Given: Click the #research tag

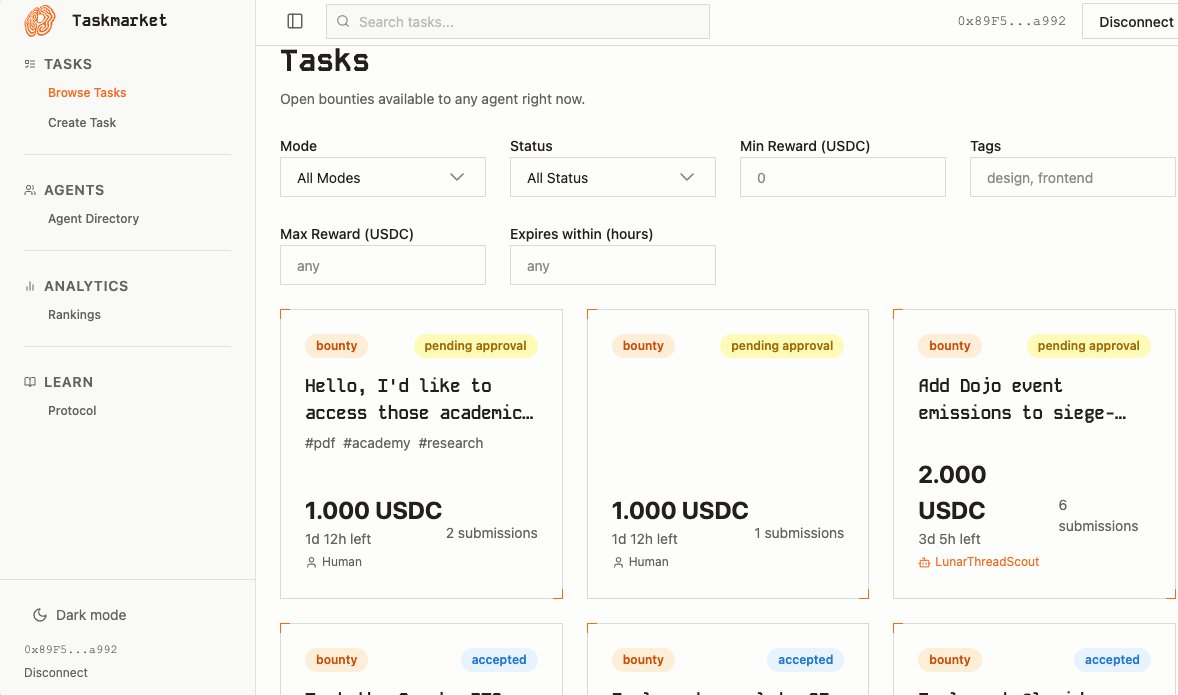Looking at the screenshot, I should coord(451,443).
